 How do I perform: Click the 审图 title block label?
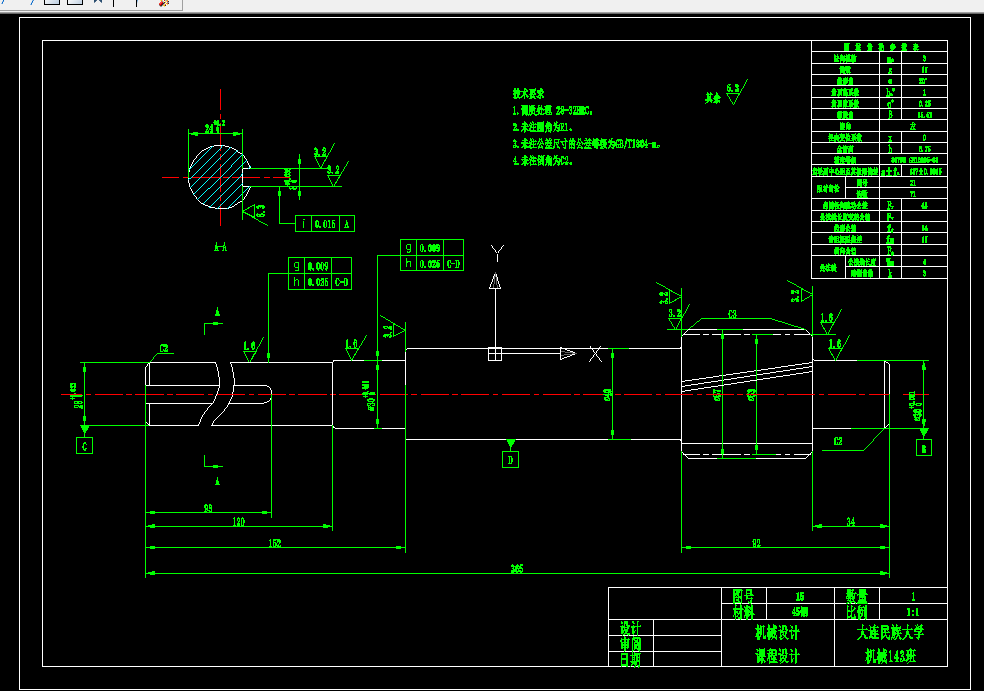pyautogui.click(x=631, y=644)
